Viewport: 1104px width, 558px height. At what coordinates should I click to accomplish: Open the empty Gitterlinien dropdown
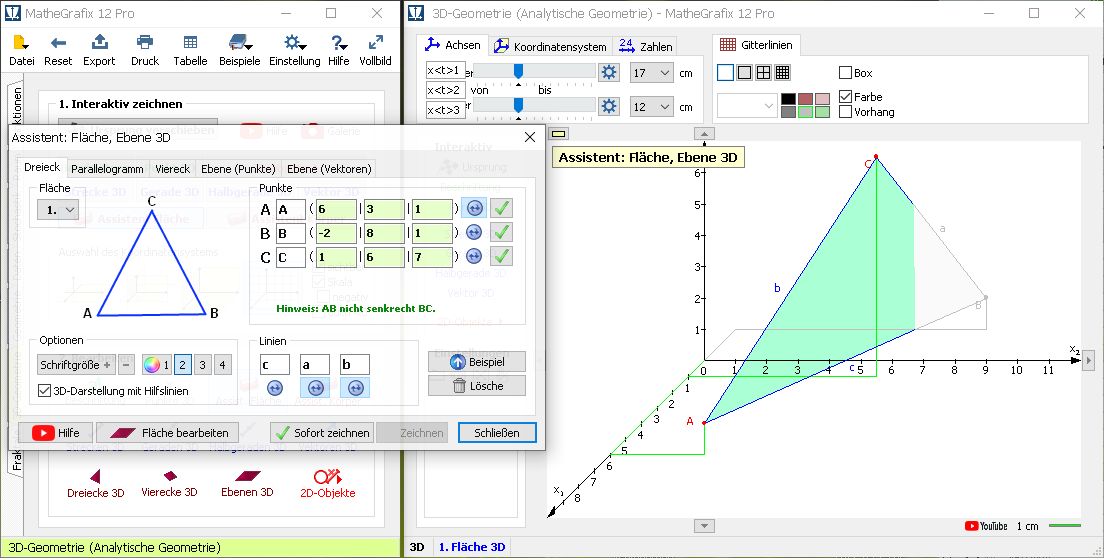(x=747, y=106)
